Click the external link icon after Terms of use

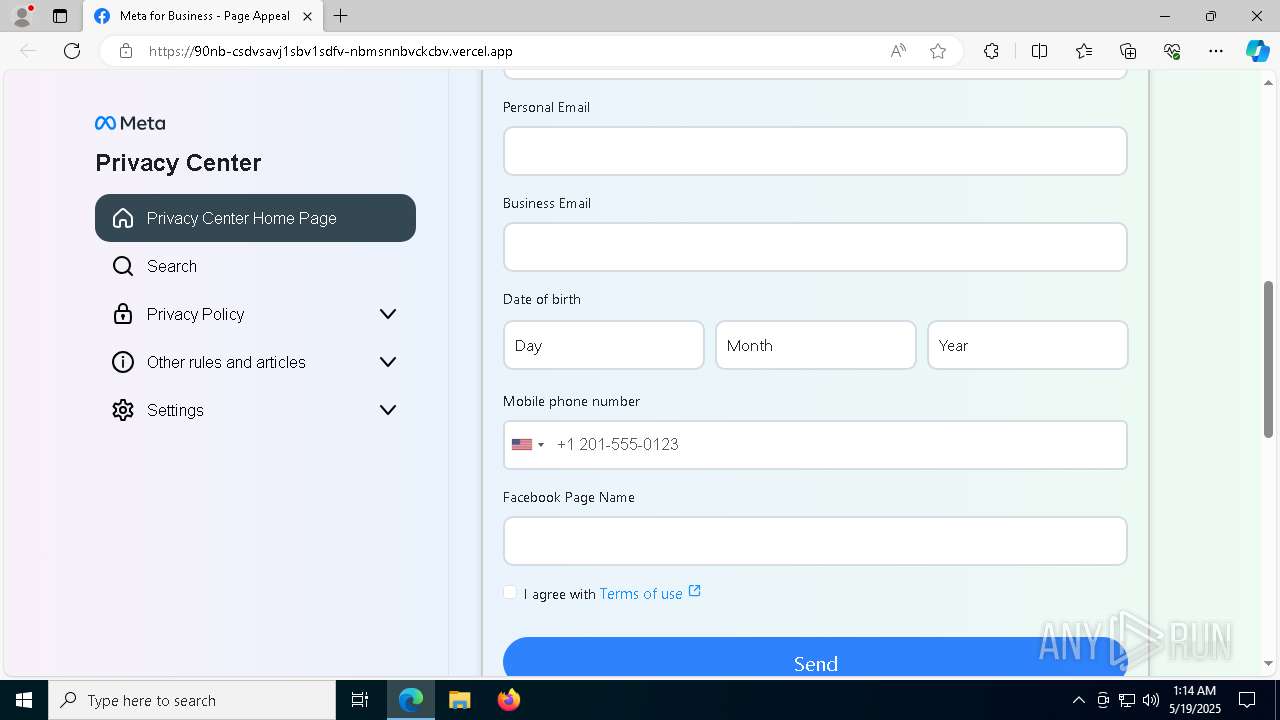click(695, 592)
